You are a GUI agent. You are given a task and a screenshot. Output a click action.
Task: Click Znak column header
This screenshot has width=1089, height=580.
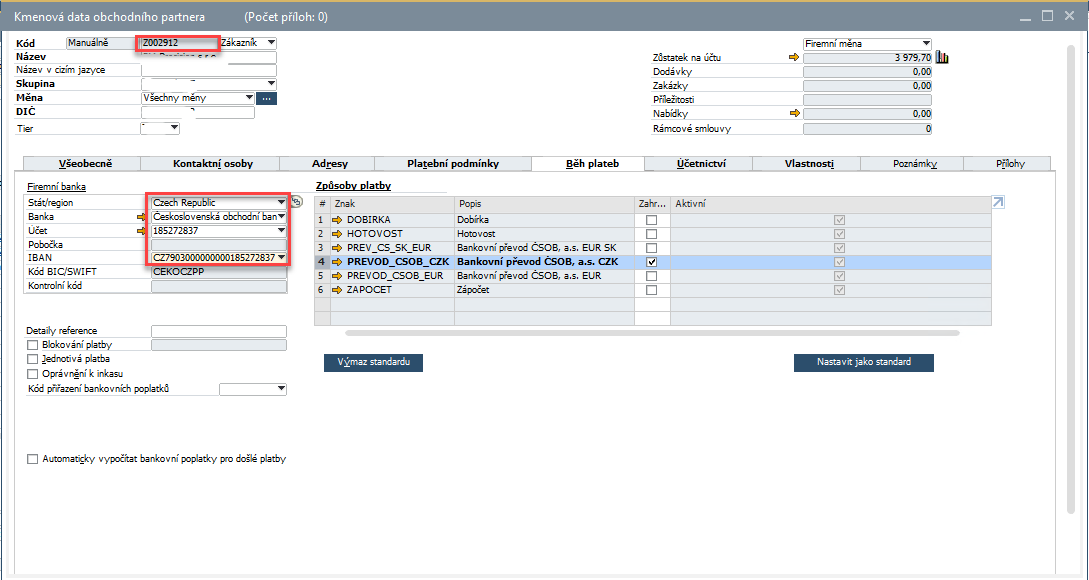point(392,204)
